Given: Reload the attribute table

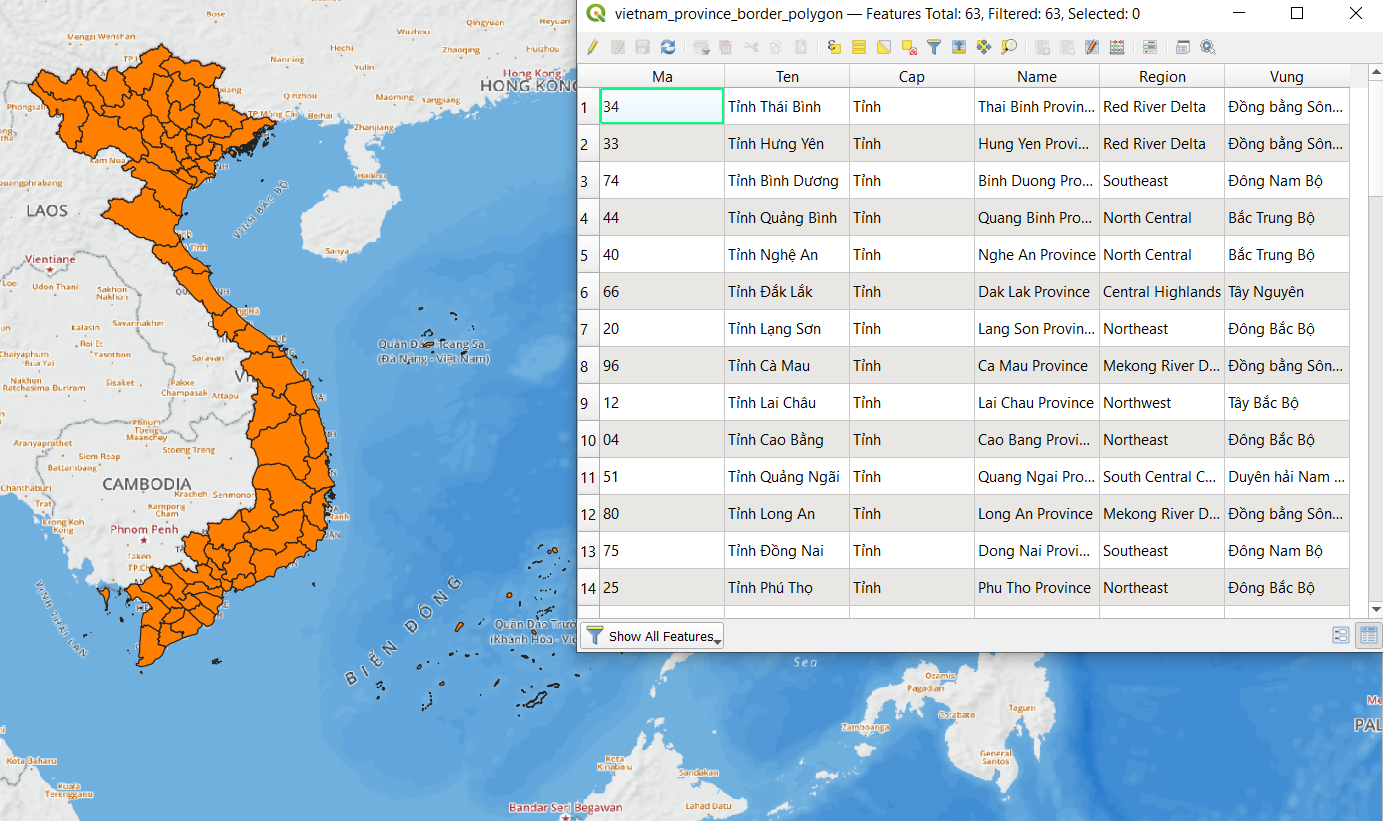Looking at the screenshot, I should click(x=668, y=47).
